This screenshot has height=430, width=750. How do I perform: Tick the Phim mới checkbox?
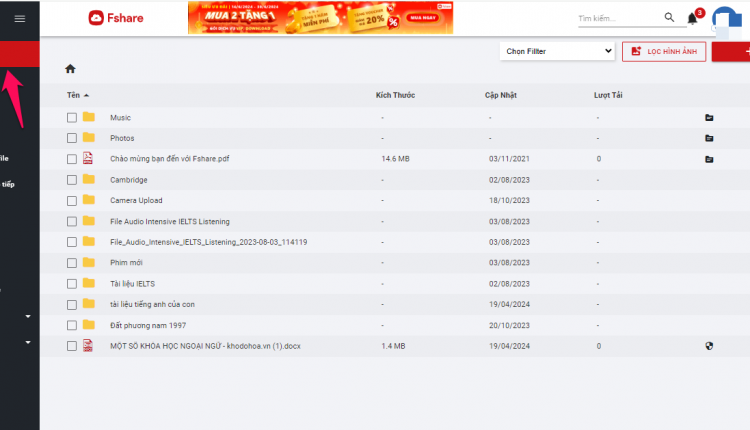click(x=72, y=263)
